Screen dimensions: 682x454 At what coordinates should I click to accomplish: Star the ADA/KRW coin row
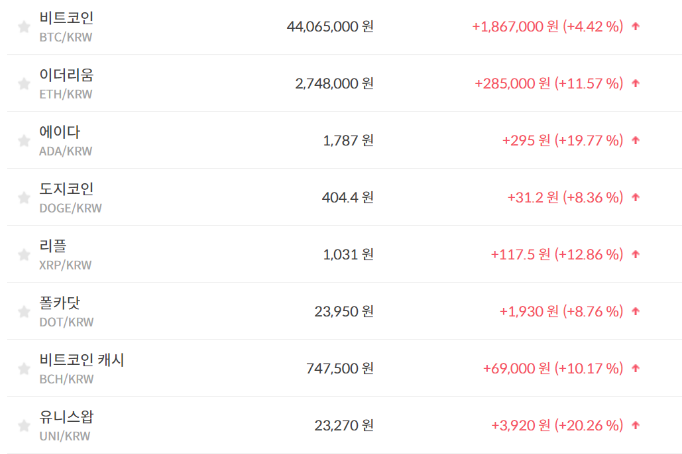pos(24,141)
